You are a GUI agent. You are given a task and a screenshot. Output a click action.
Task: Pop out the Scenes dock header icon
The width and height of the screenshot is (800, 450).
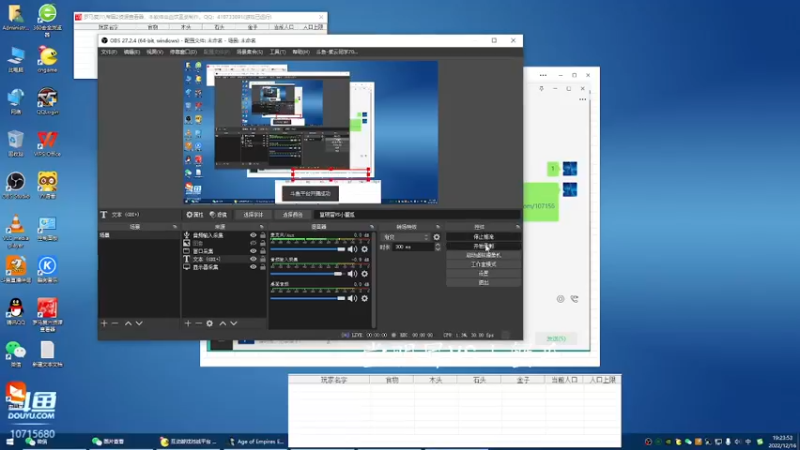click(x=174, y=227)
